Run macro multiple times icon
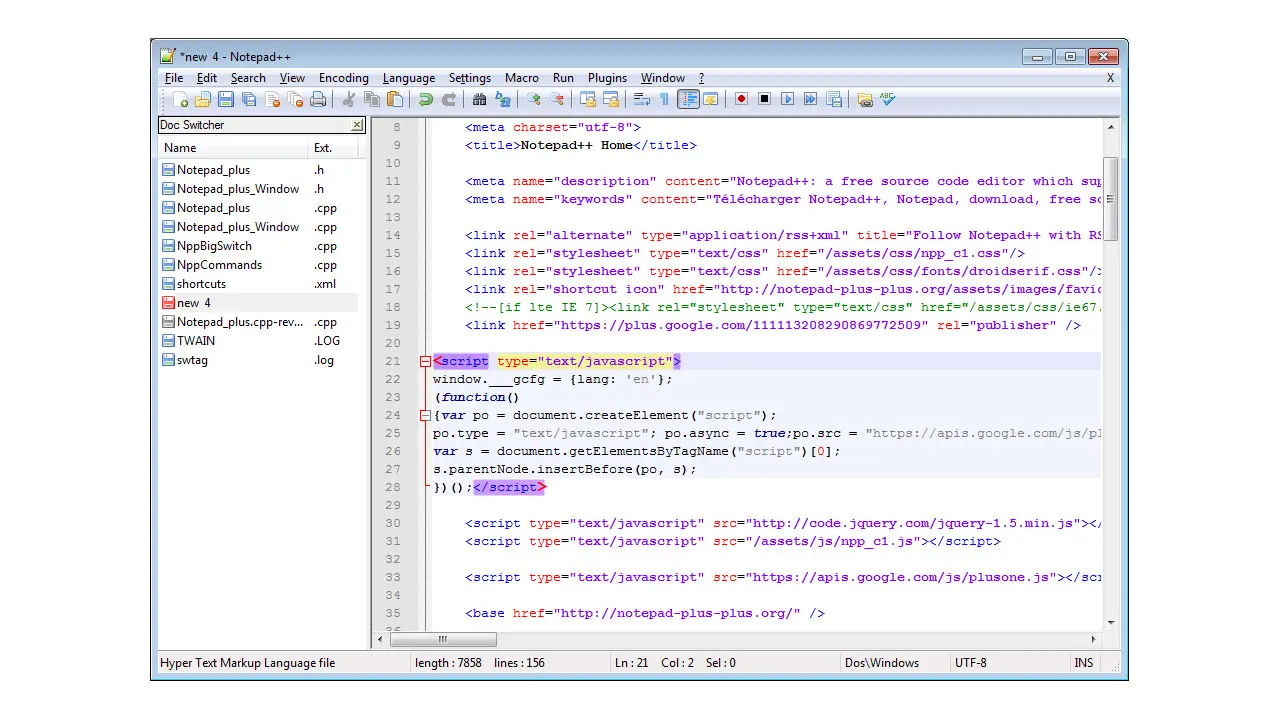 811,99
